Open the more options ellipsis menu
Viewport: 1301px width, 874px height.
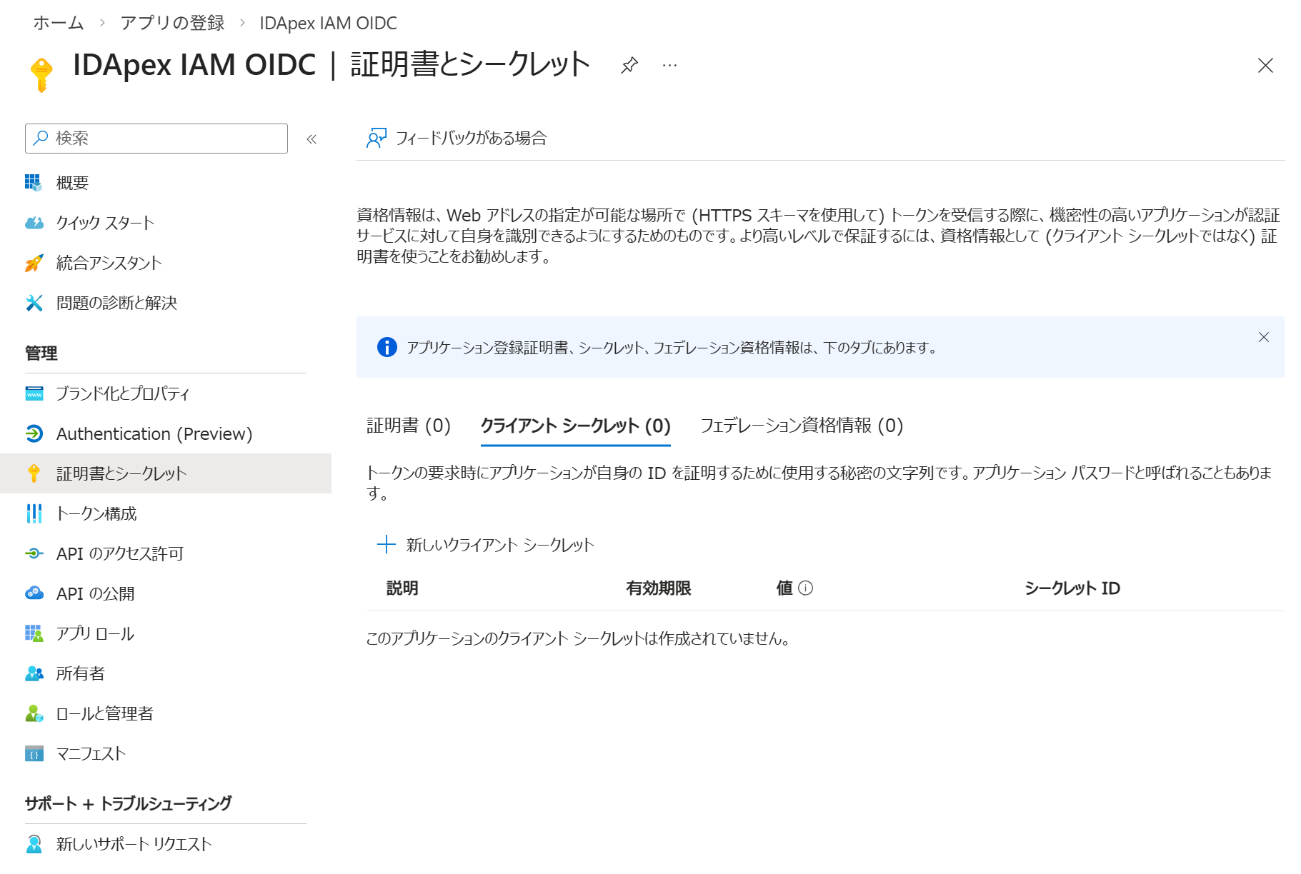point(670,66)
